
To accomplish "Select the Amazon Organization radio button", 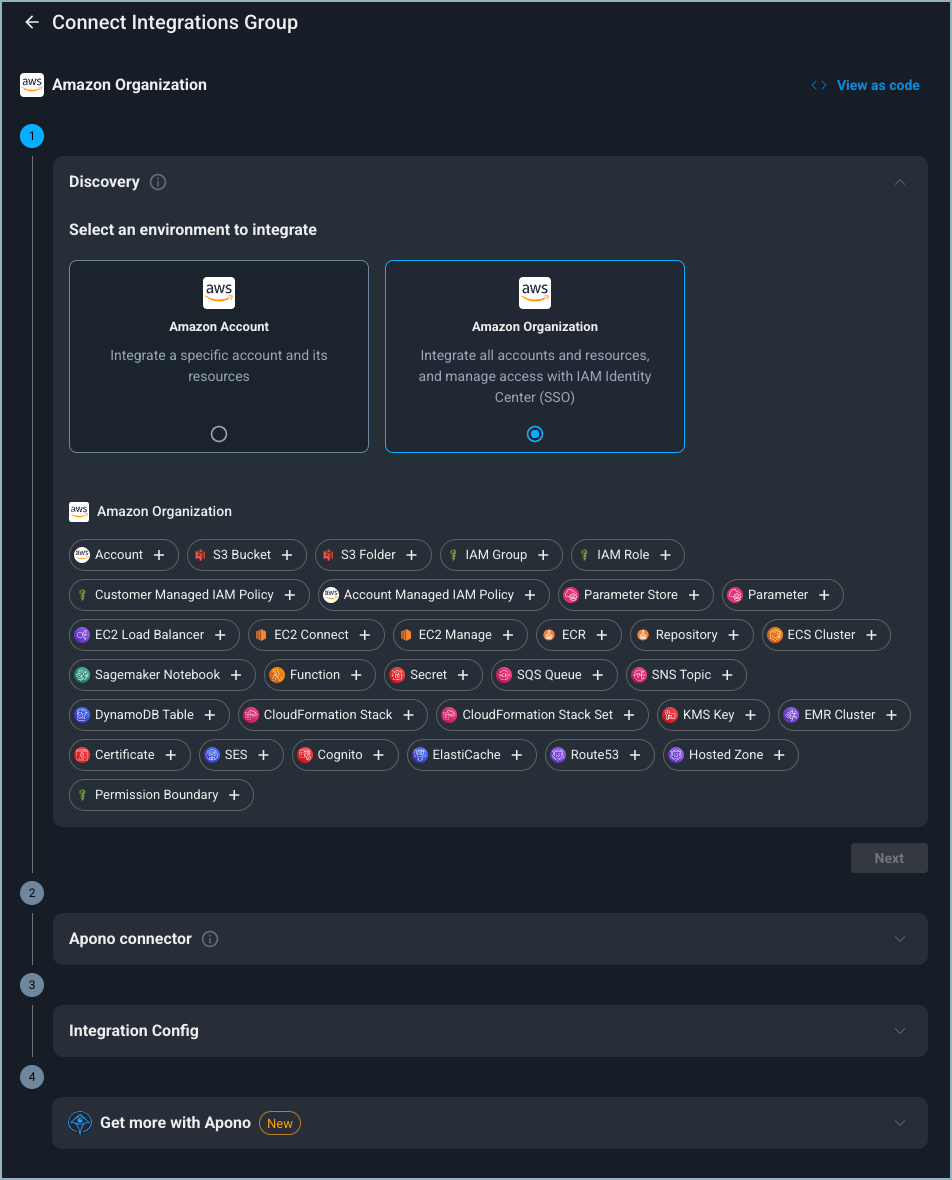I will [535, 434].
